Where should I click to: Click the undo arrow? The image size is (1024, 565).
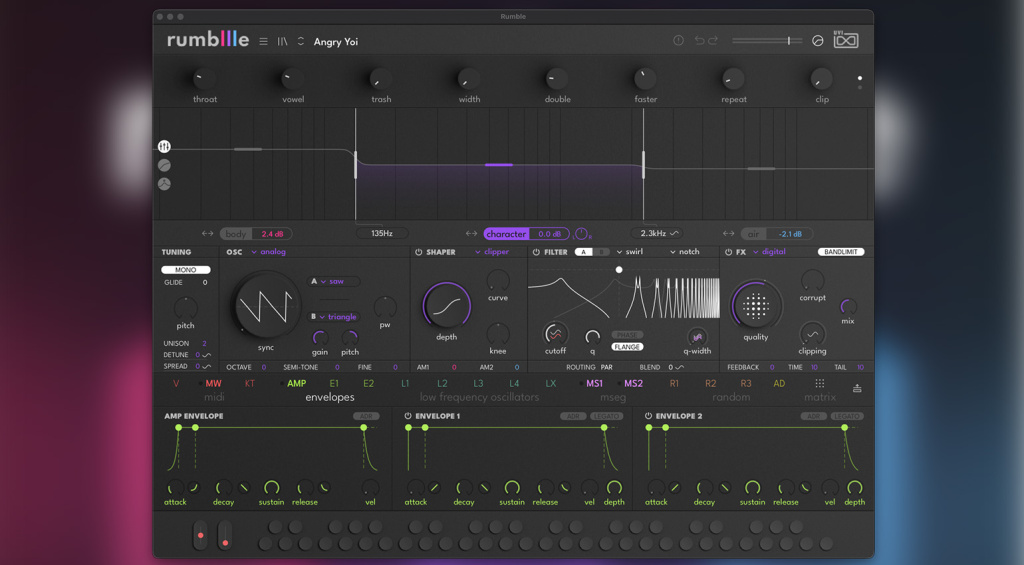click(x=699, y=40)
